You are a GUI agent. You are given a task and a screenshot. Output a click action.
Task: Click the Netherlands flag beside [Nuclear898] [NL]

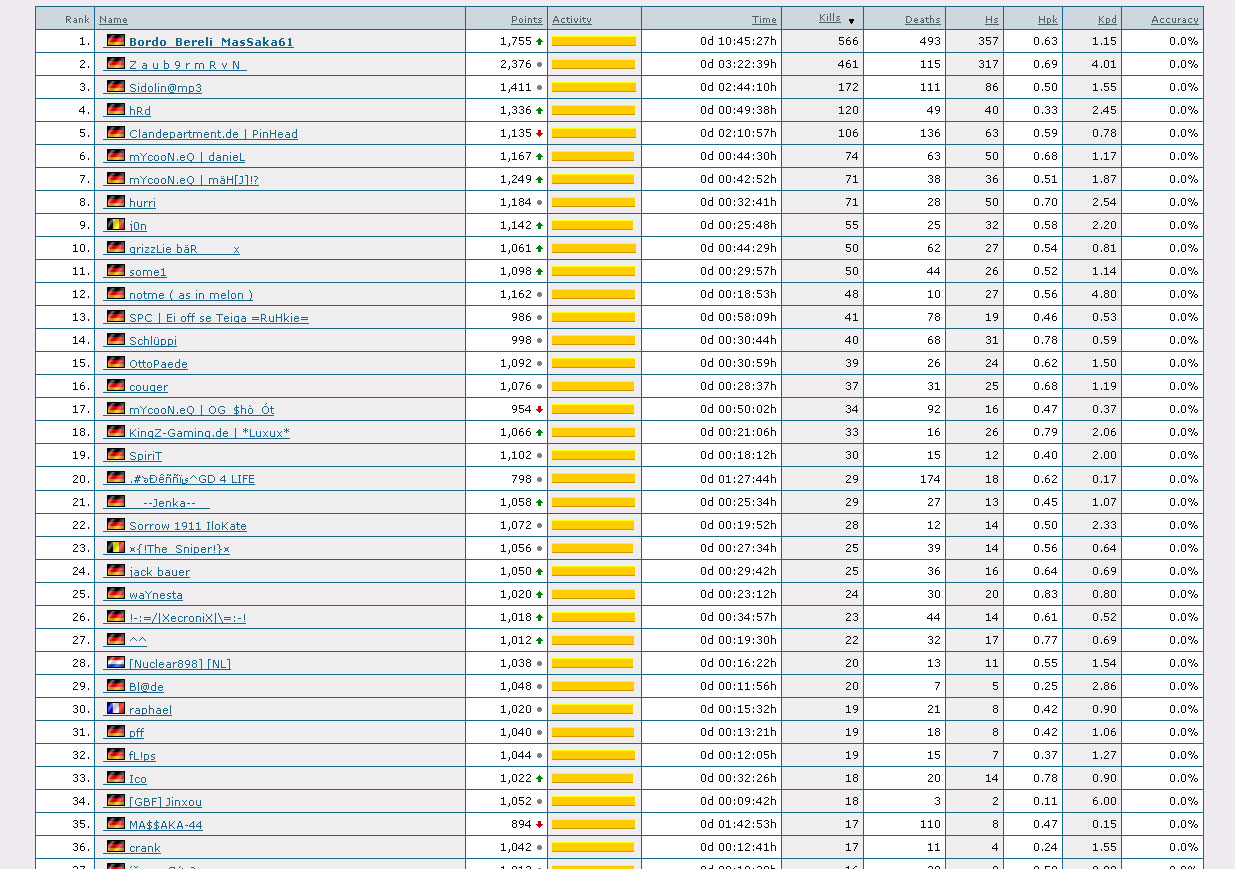coord(116,662)
